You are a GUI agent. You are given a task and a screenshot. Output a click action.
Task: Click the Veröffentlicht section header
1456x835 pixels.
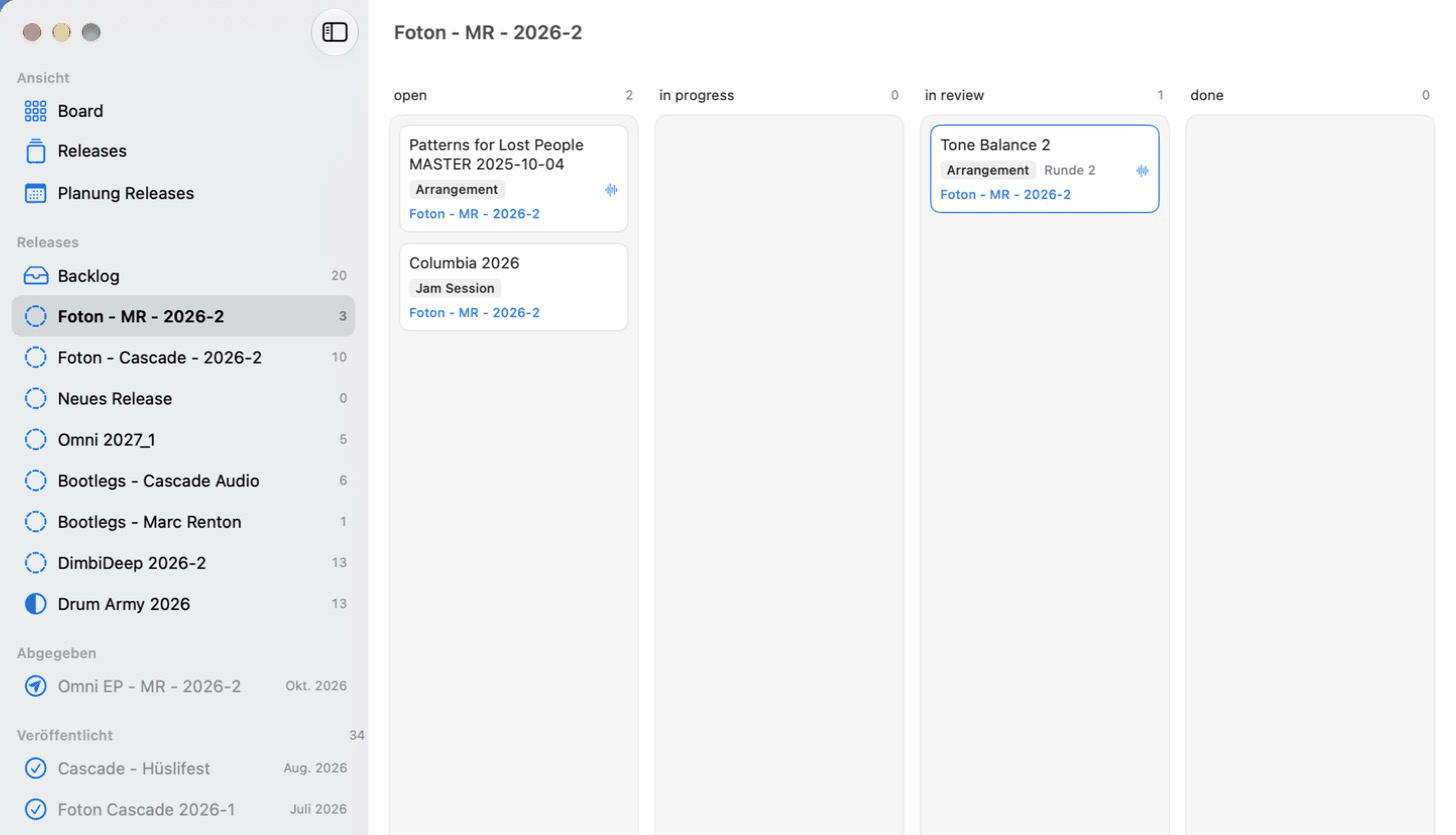(65, 735)
